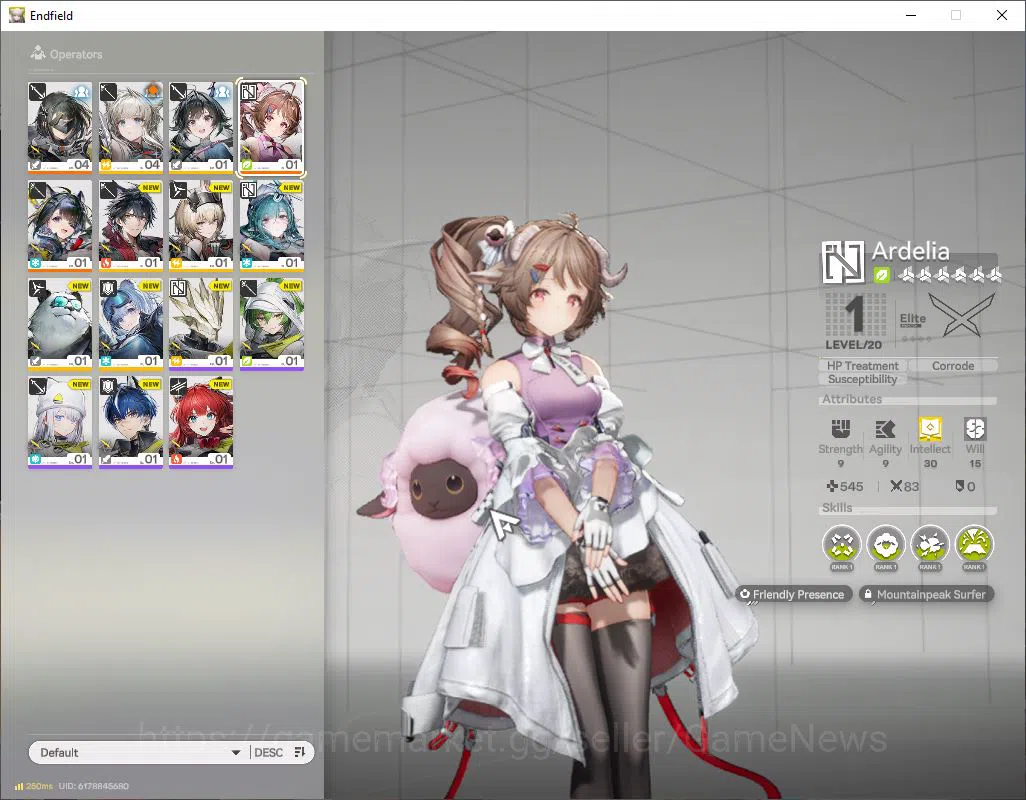Select the Corrode tag
Screen dimensions: 1026x800
(x=953, y=366)
